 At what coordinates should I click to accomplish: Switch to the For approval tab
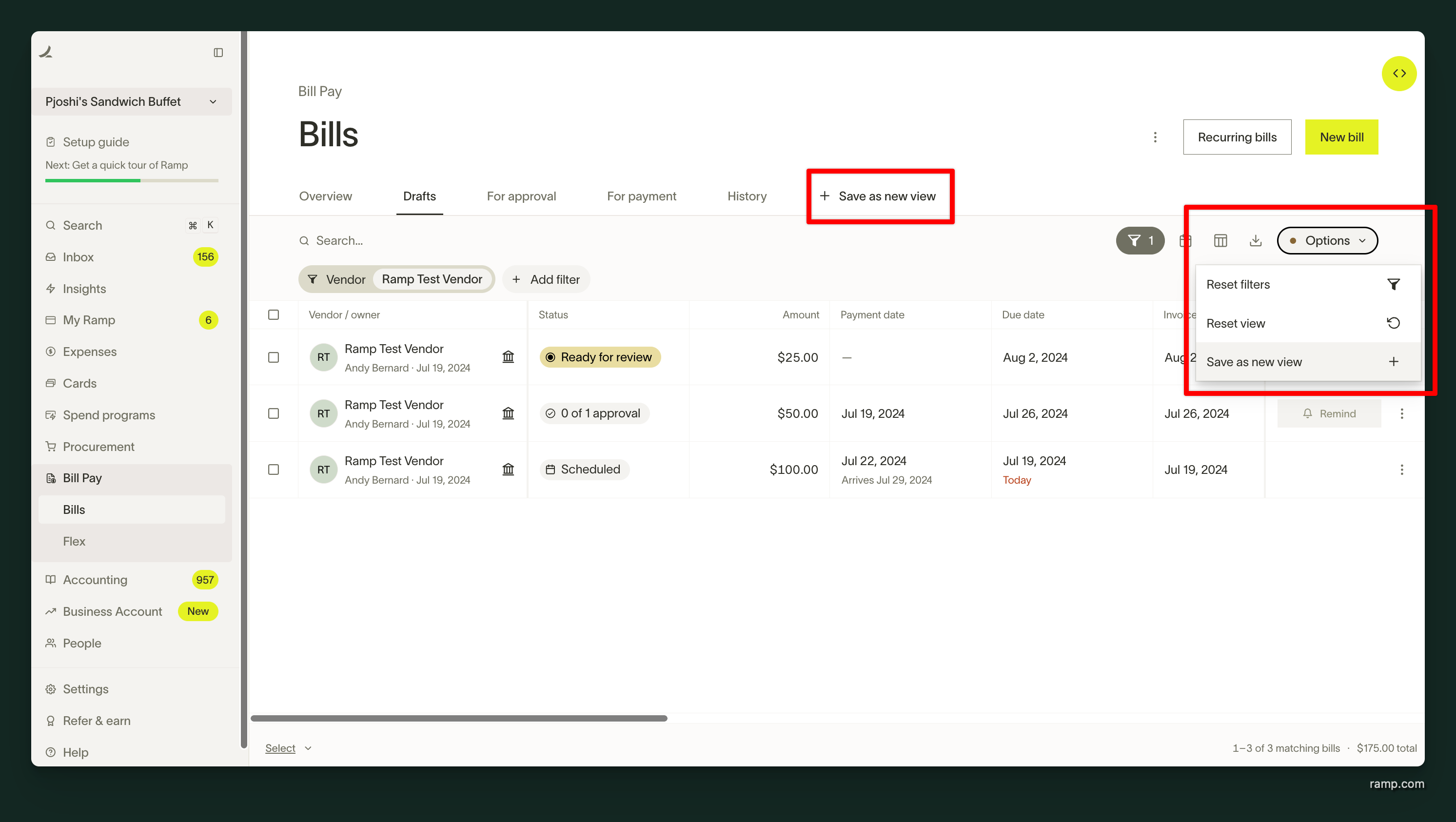tap(521, 196)
